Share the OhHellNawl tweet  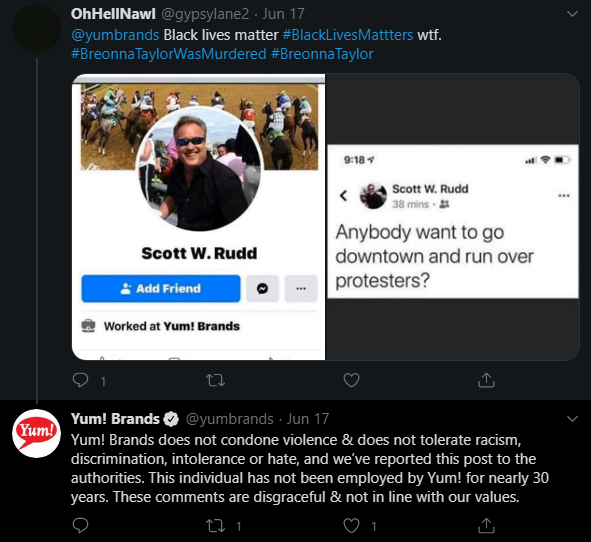tap(486, 380)
